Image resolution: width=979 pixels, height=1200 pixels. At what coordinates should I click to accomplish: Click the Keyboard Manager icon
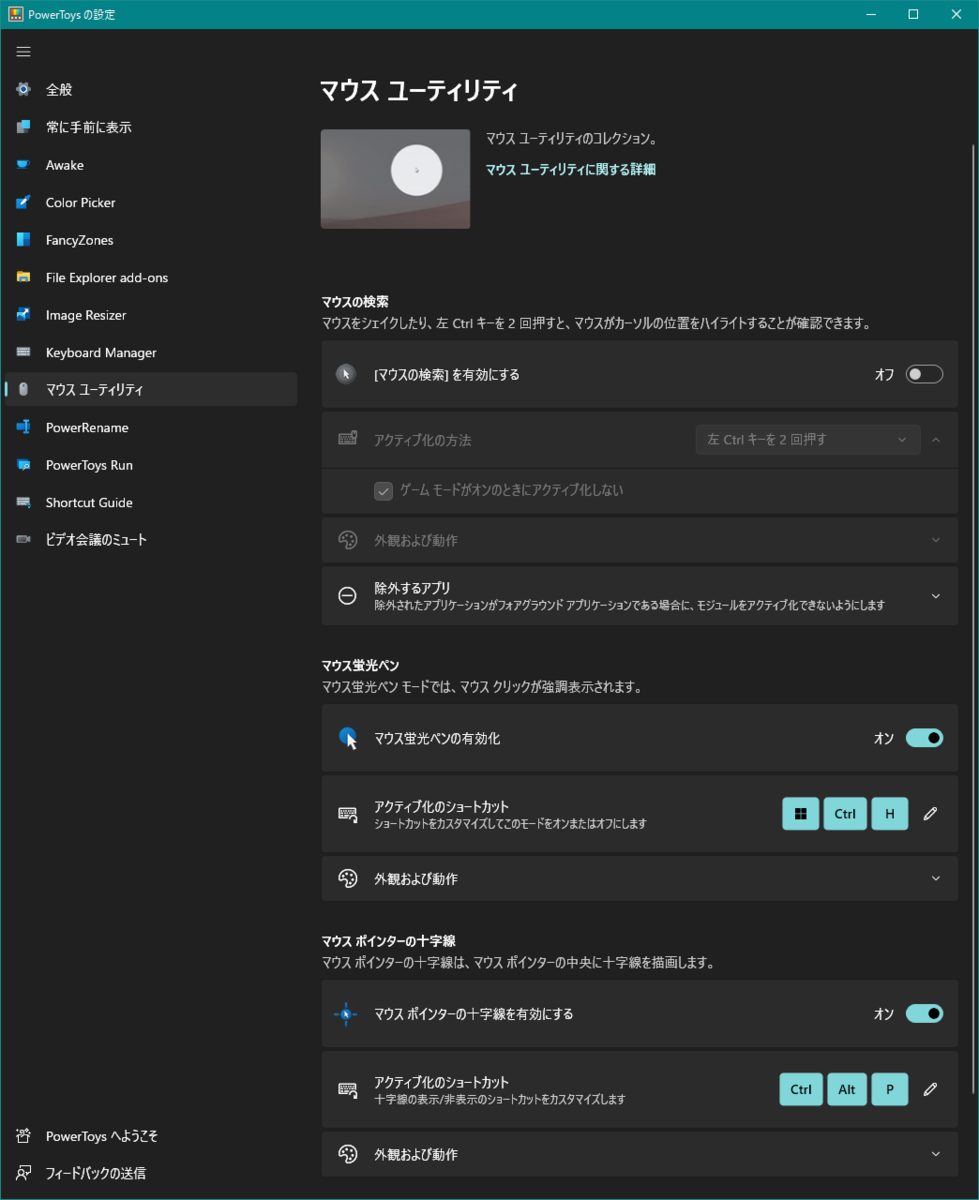tap(24, 353)
